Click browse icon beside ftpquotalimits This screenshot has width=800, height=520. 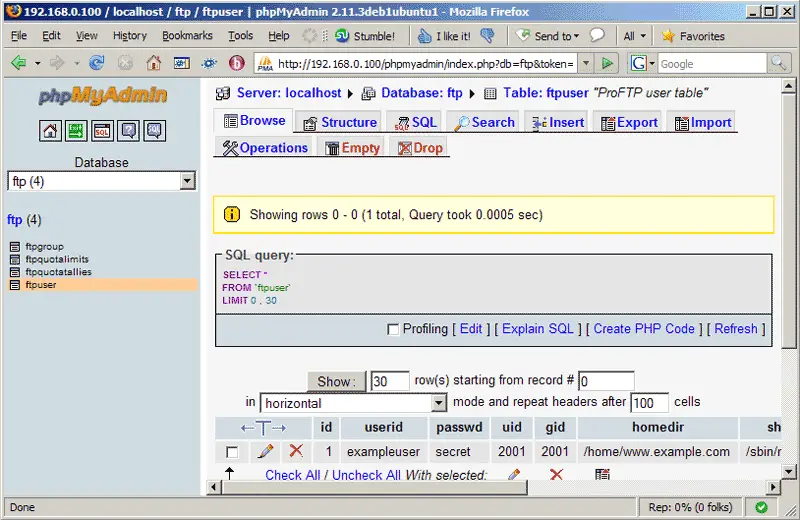point(15,260)
